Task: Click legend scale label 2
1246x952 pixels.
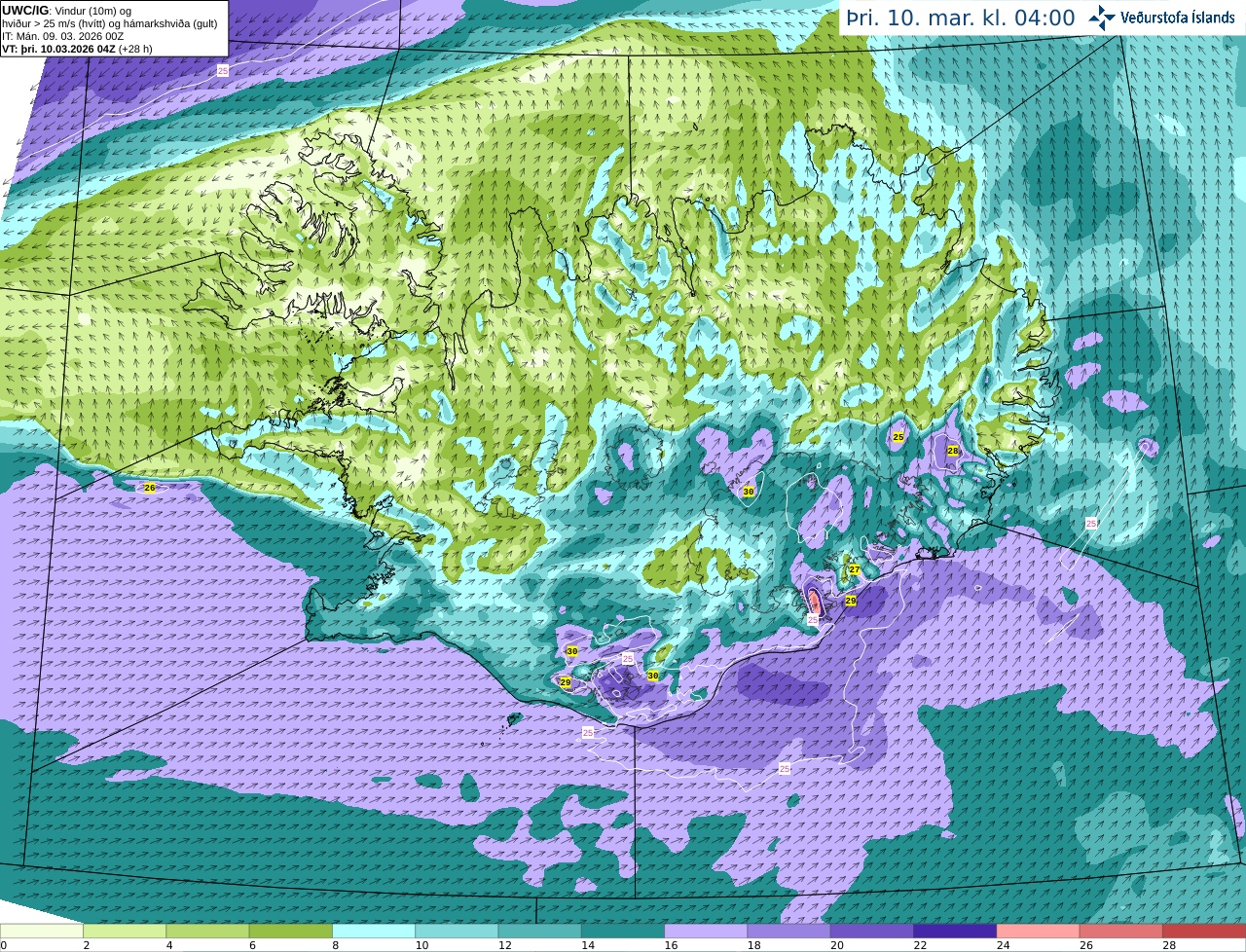Action: click(86, 945)
